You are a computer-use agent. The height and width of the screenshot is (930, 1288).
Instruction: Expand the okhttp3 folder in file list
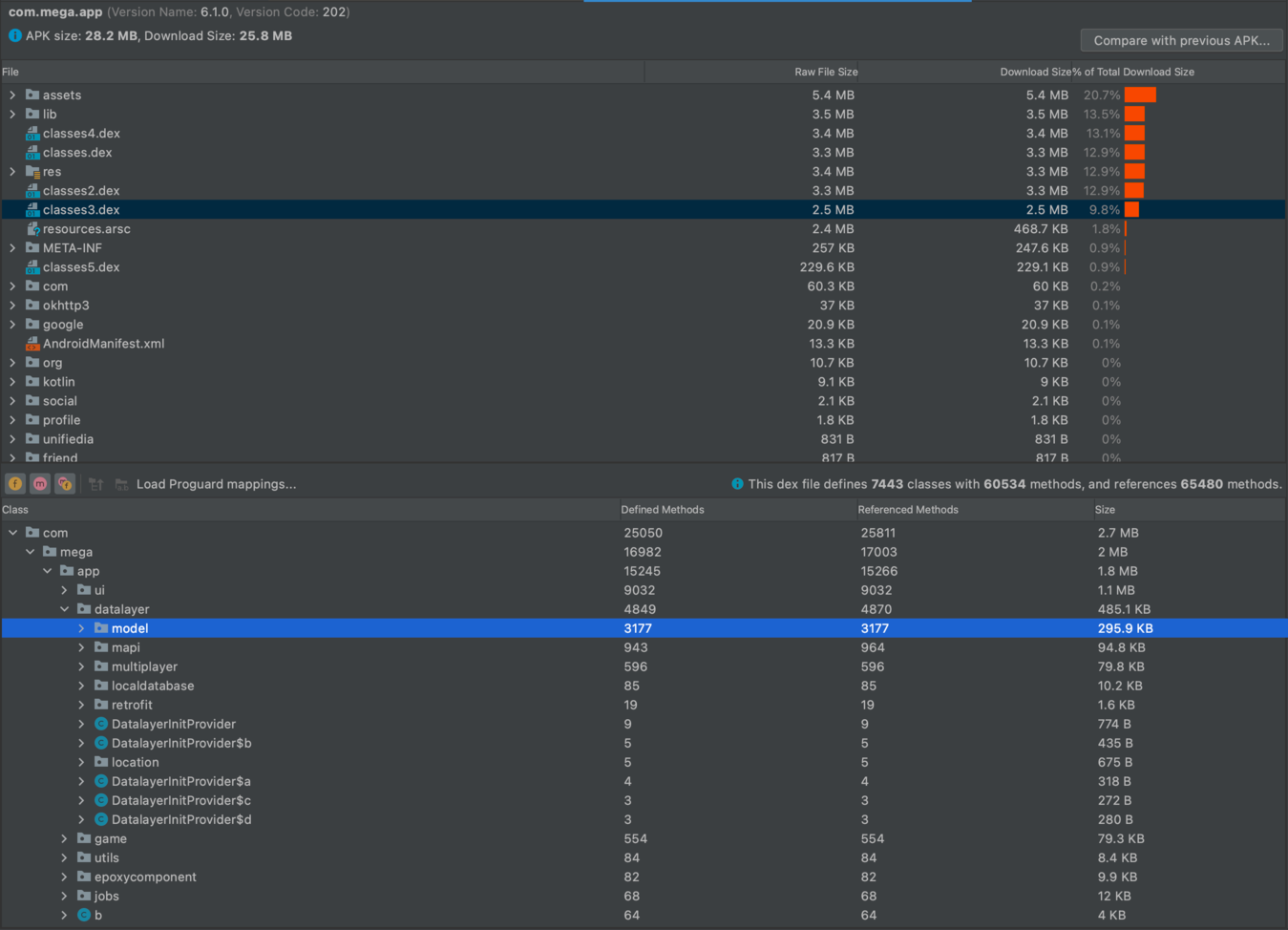12,305
